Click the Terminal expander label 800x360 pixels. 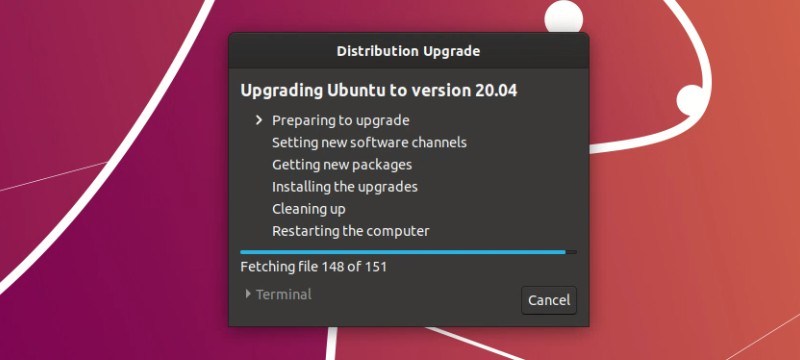[x=284, y=294]
